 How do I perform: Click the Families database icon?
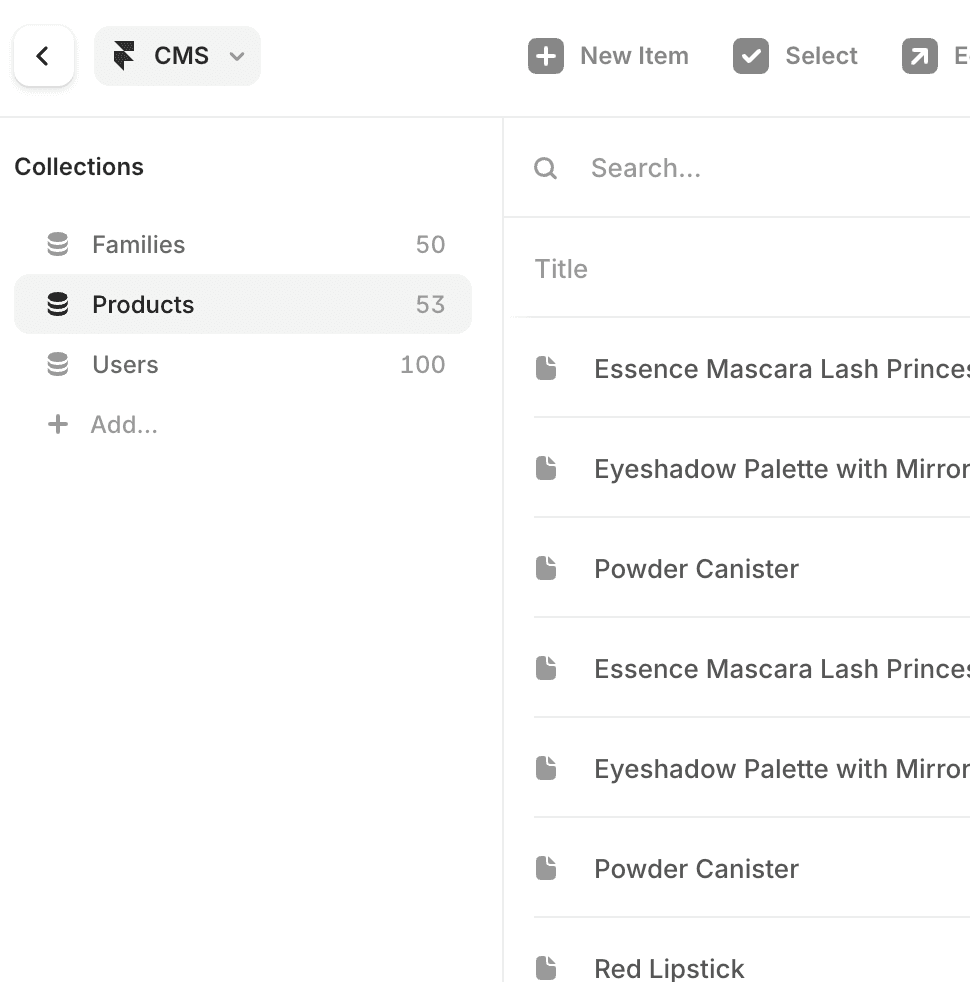[58, 245]
